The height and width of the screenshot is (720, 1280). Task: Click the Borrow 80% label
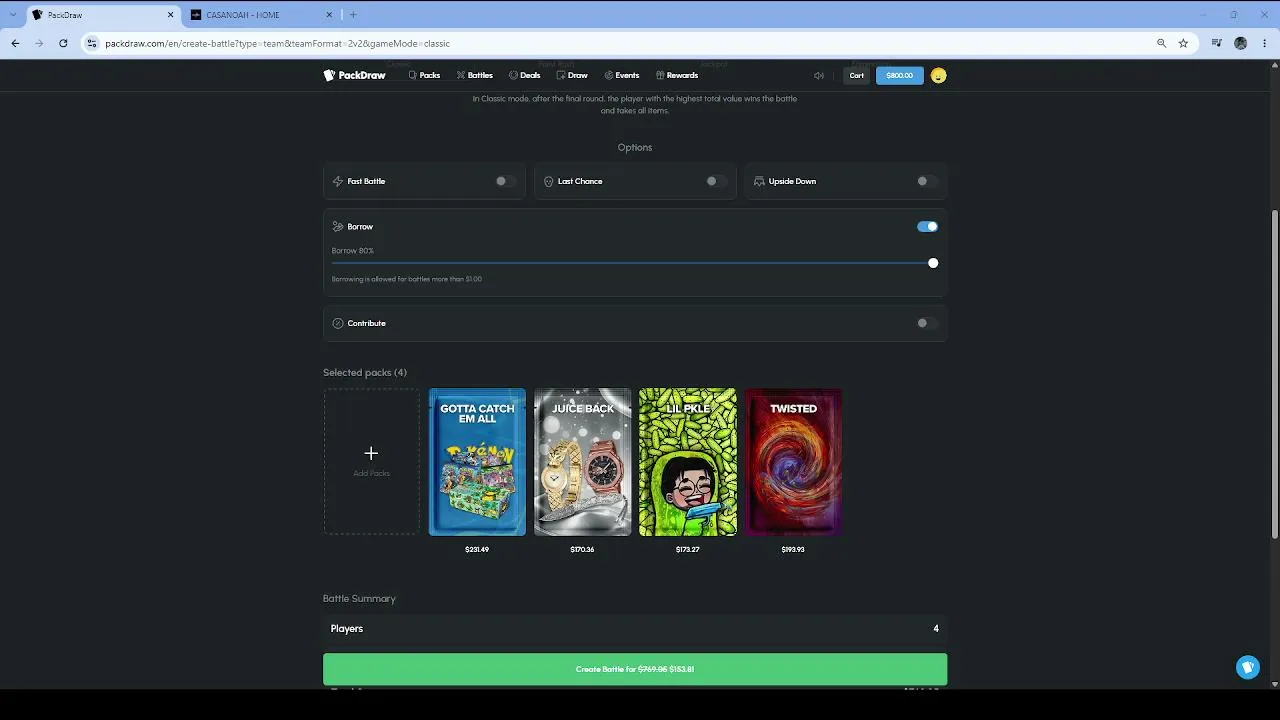click(x=353, y=251)
